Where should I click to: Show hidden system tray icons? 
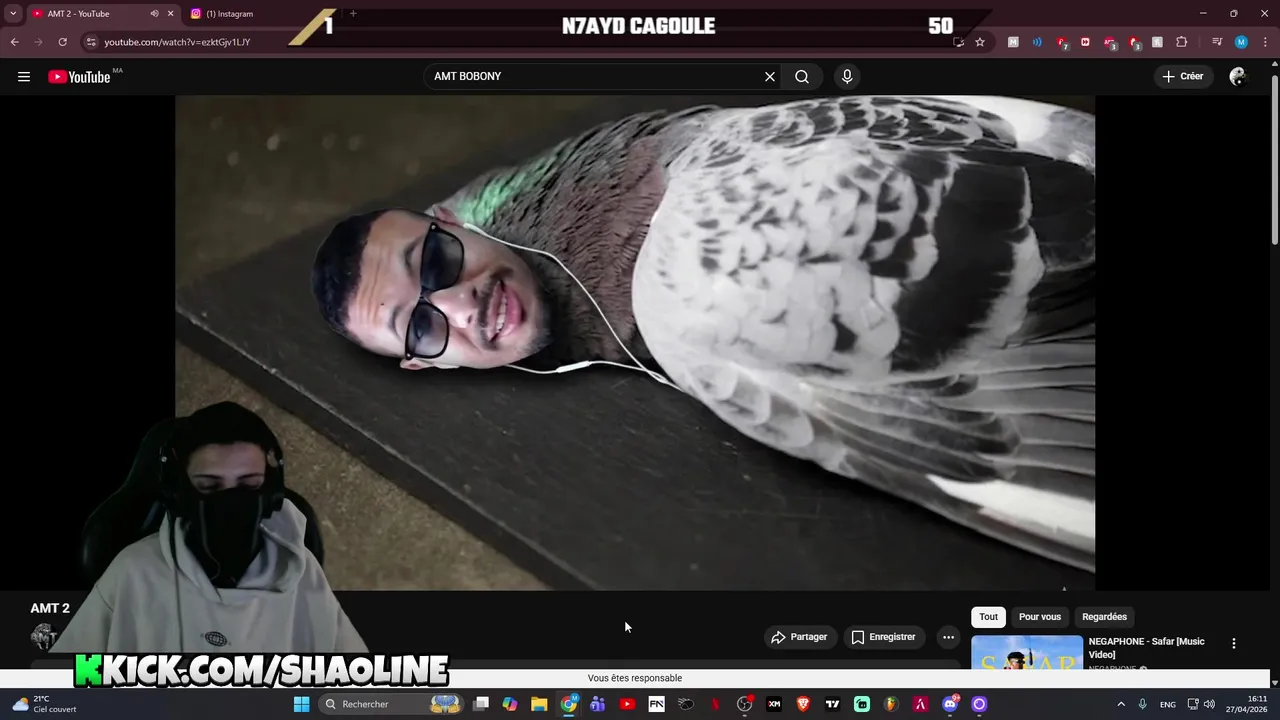pyautogui.click(x=1120, y=704)
